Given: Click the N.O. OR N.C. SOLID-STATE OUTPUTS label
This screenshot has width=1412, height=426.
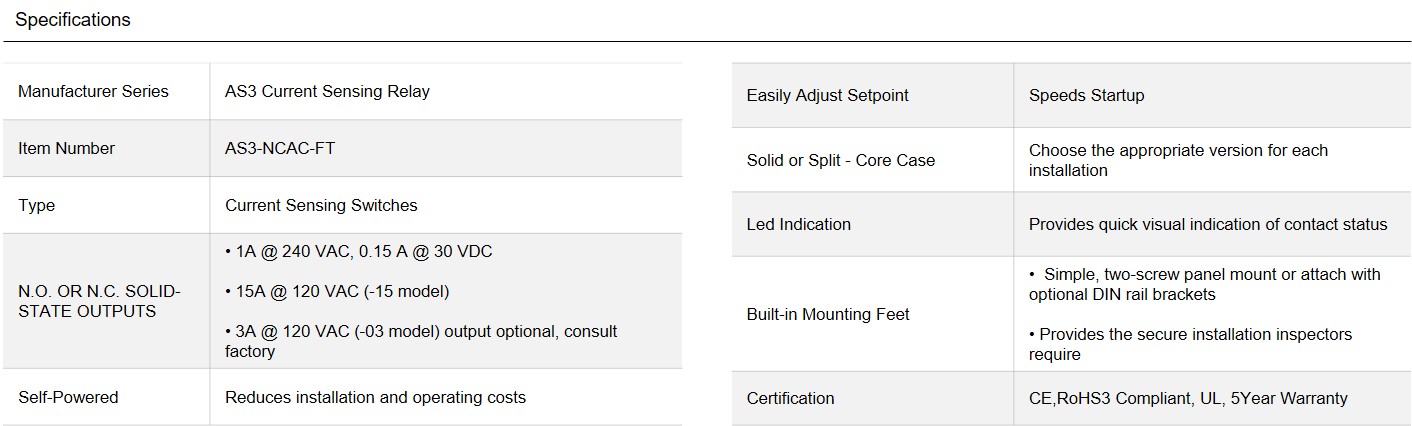Looking at the screenshot, I should point(99,301).
